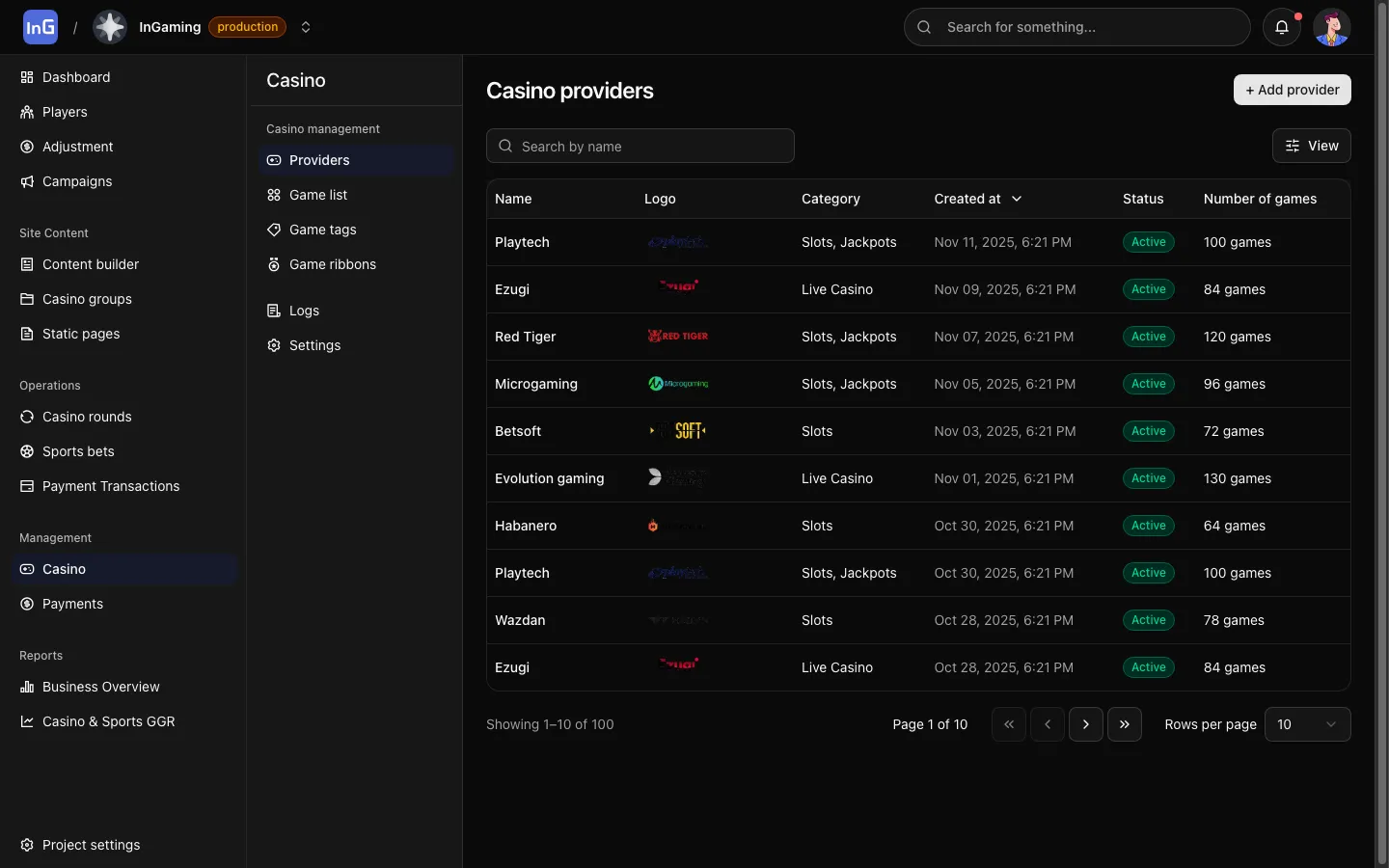This screenshot has width=1389, height=868.
Task: Toggle the Active status on the Playtech row
Action: 1148,242
